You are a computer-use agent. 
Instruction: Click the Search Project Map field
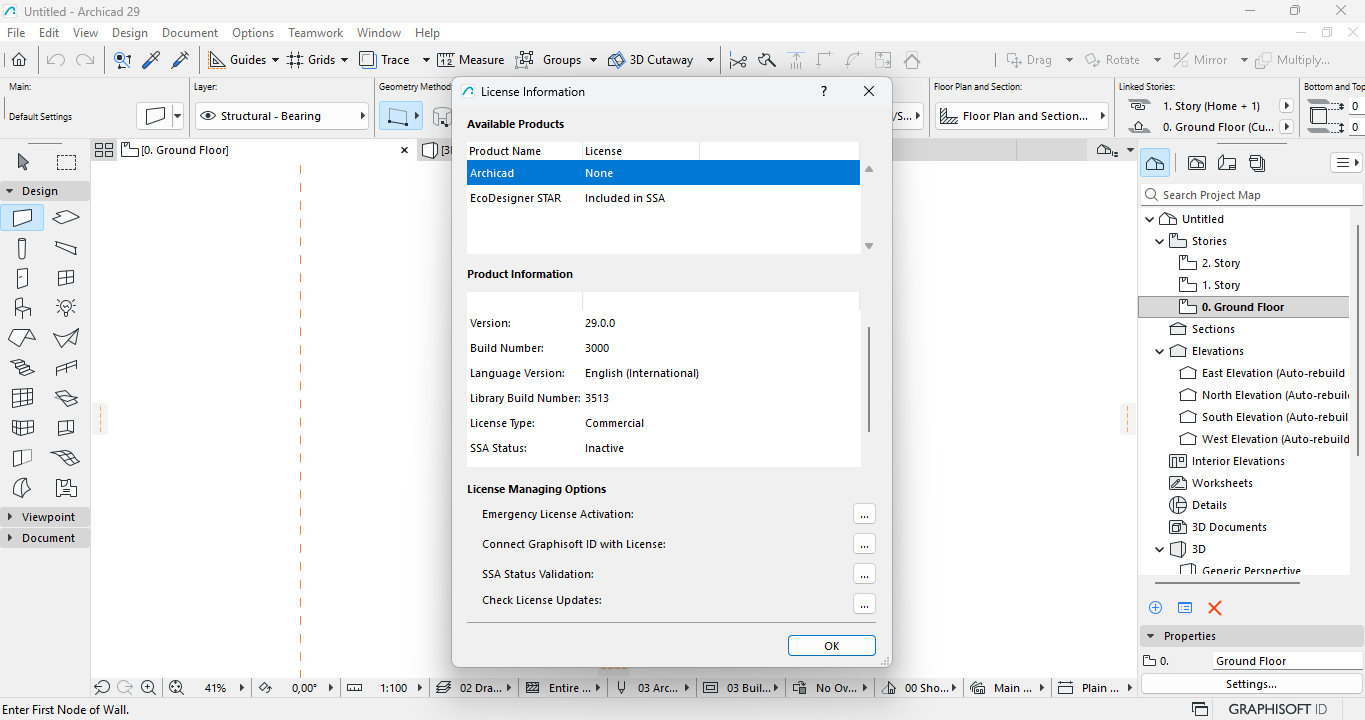point(1256,195)
